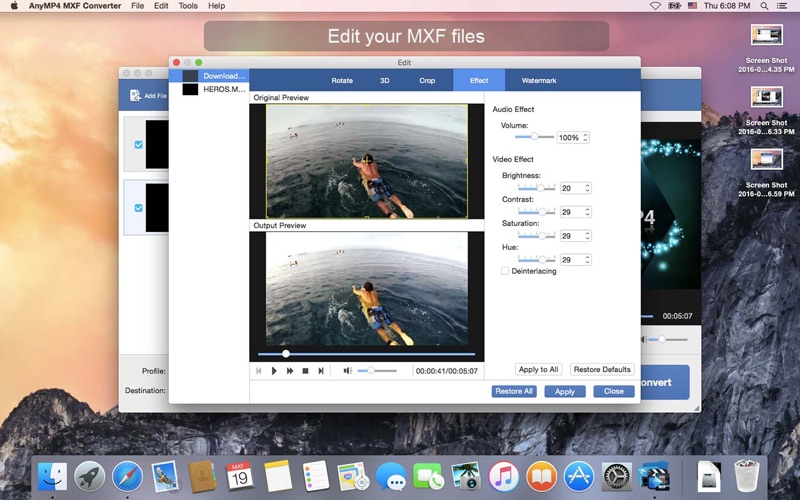This screenshot has height=500, width=800.
Task: Open Notes app in dock
Action: click(278, 477)
